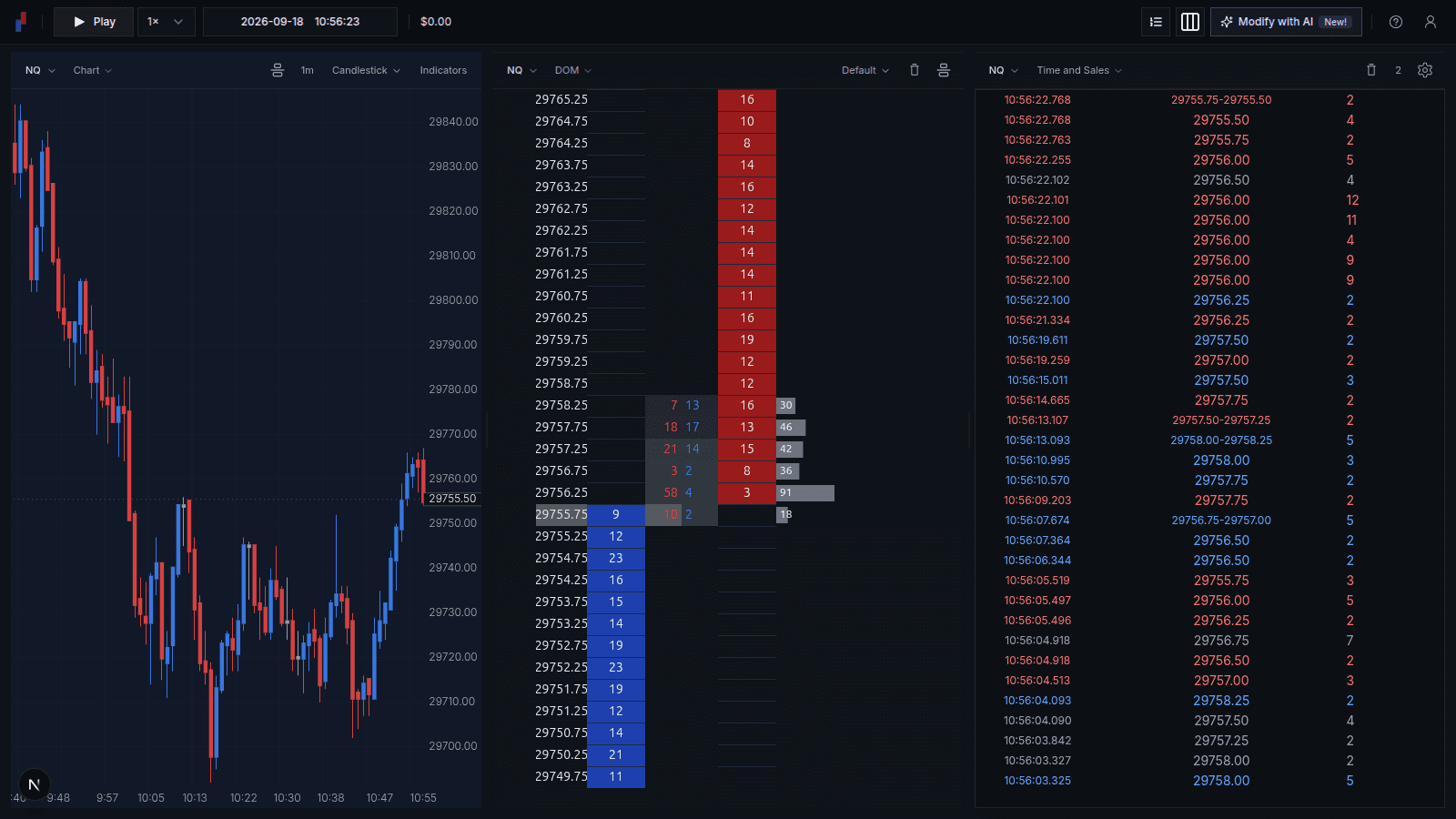The width and height of the screenshot is (1456, 819).
Task: Open the help question mark icon
Action: [x=1396, y=22]
